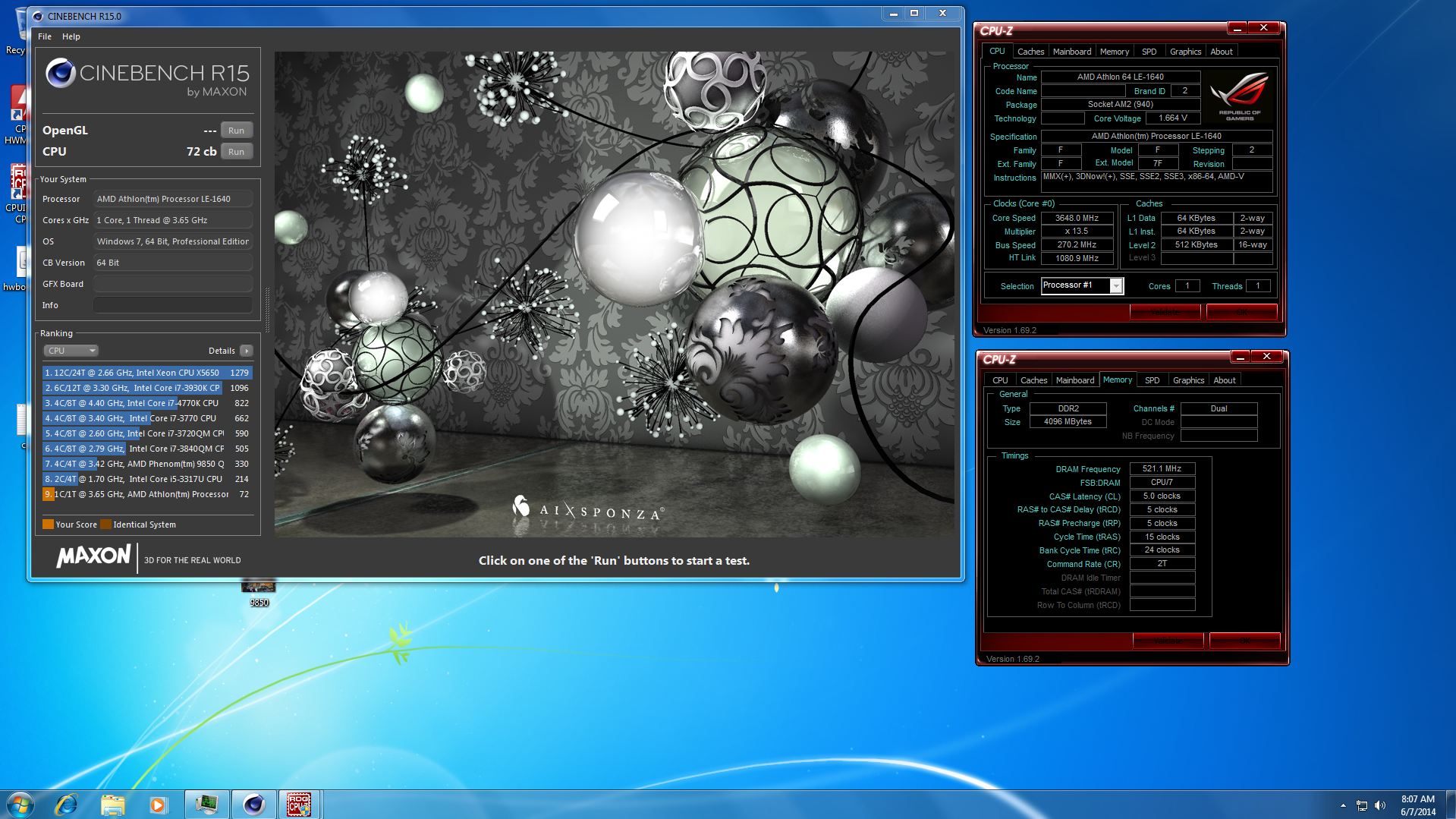Select ranking row Intel Core i7-3930K
Screen dimensions: 1456x819
[147, 388]
